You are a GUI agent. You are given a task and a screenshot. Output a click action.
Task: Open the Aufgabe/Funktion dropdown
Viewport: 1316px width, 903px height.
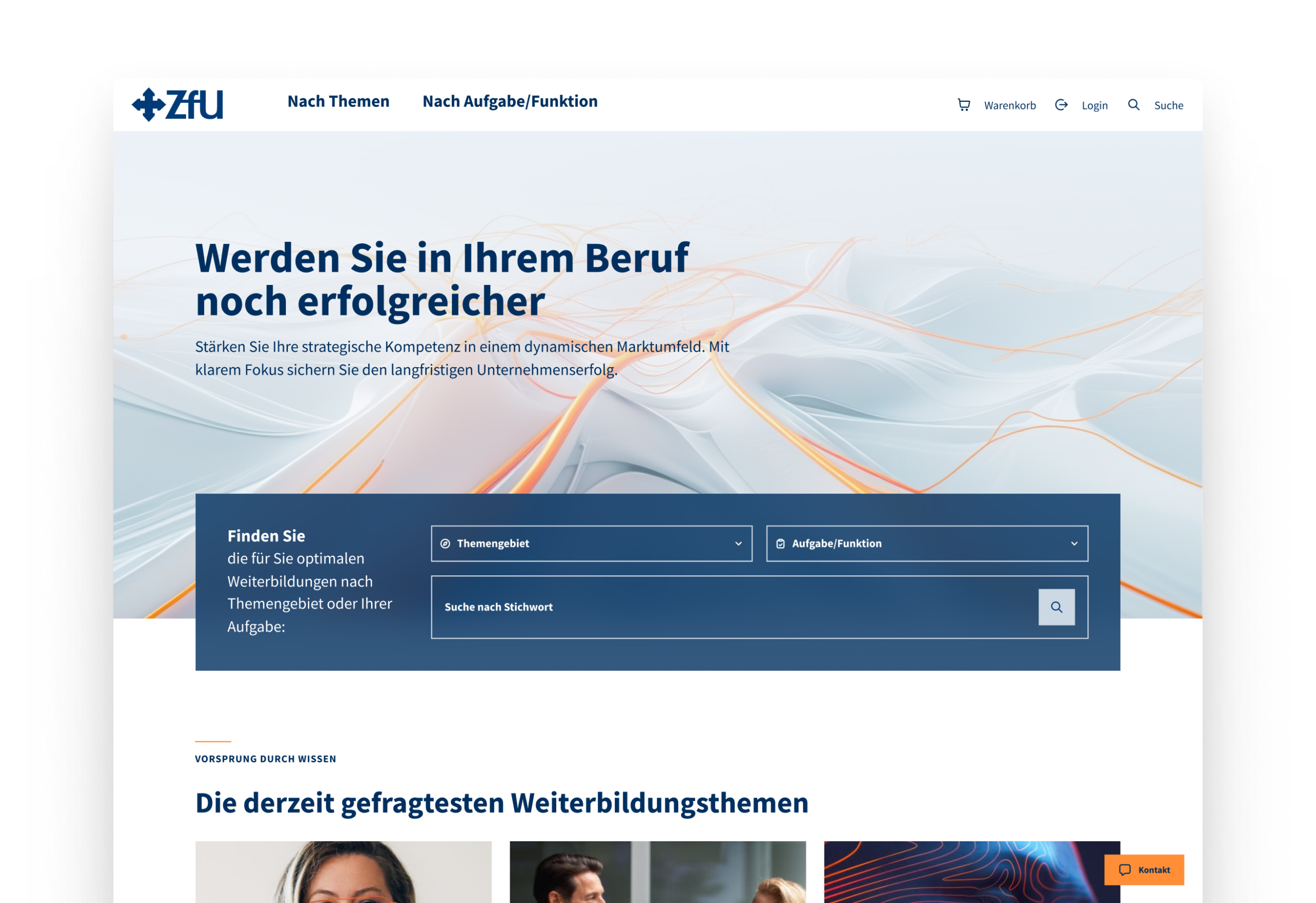pyautogui.click(x=926, y=543)
